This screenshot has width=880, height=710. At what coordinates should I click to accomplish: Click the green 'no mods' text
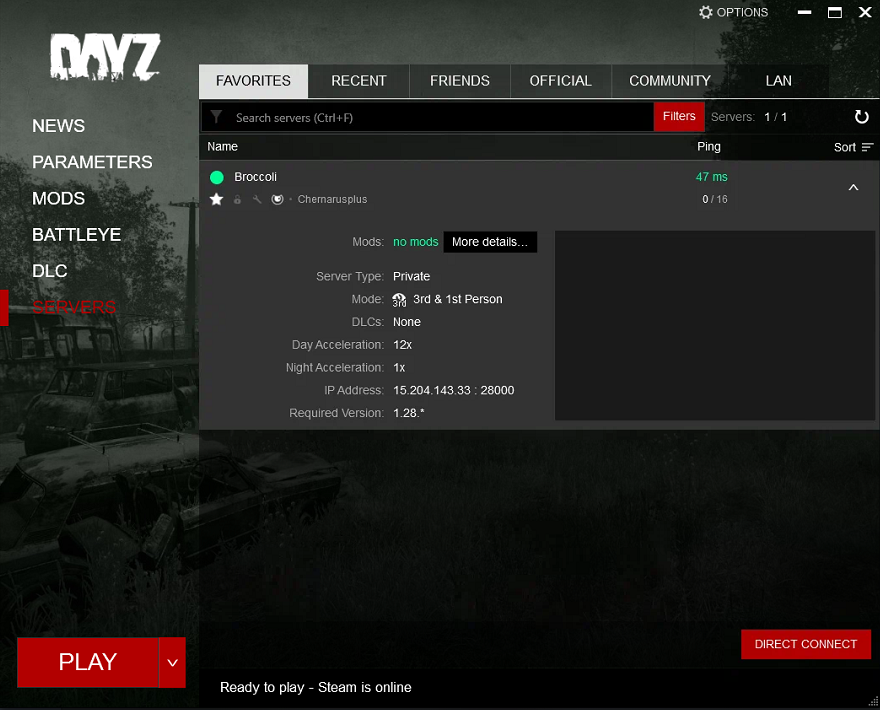click(x=415, y=242)
